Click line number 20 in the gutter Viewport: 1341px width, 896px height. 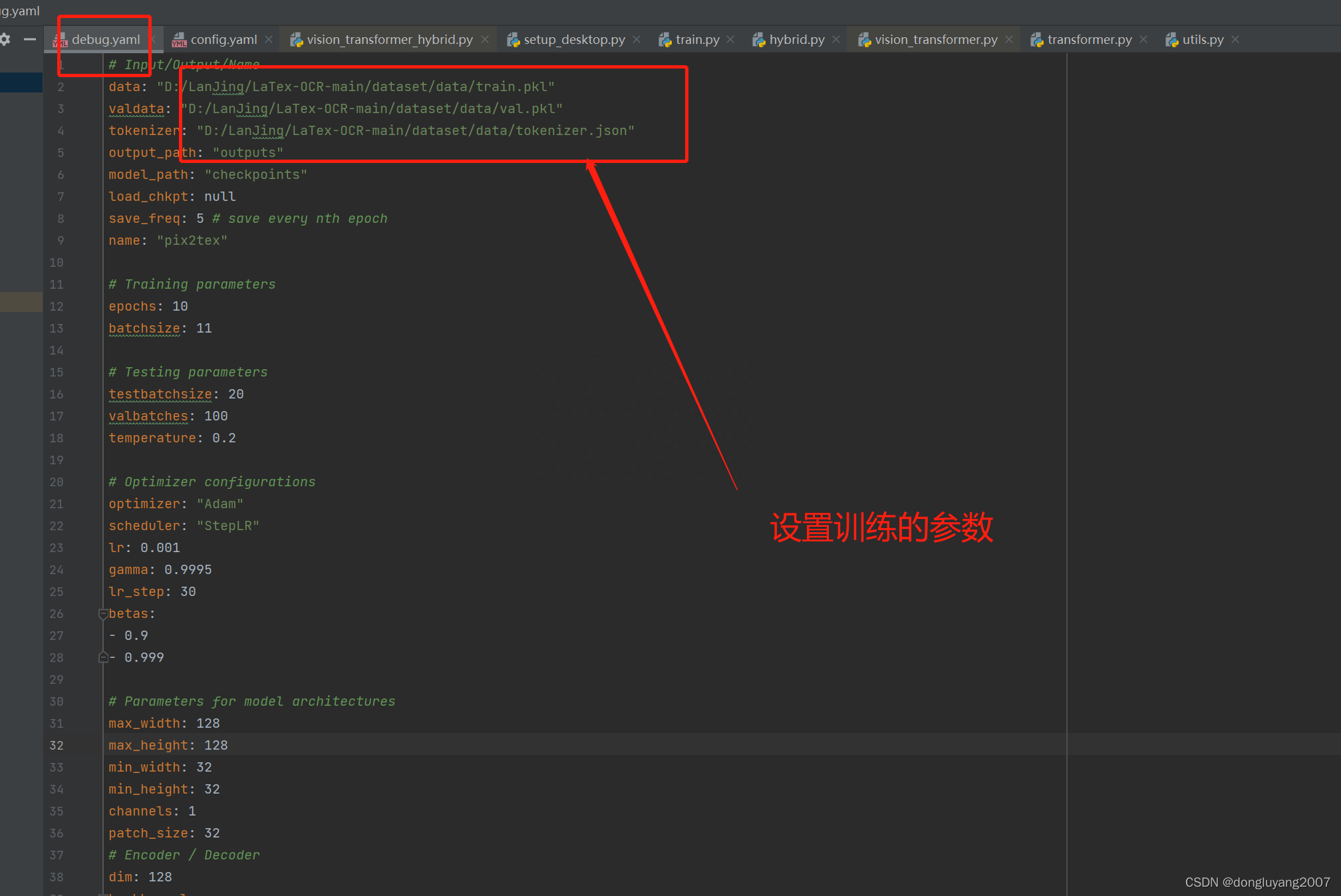click(57, 482)
